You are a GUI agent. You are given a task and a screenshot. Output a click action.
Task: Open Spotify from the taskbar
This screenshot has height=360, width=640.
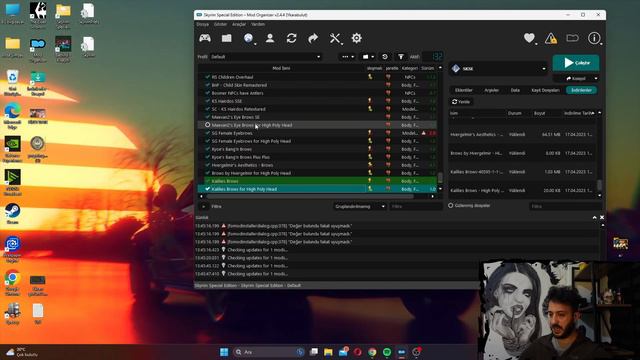click(387, 352)
